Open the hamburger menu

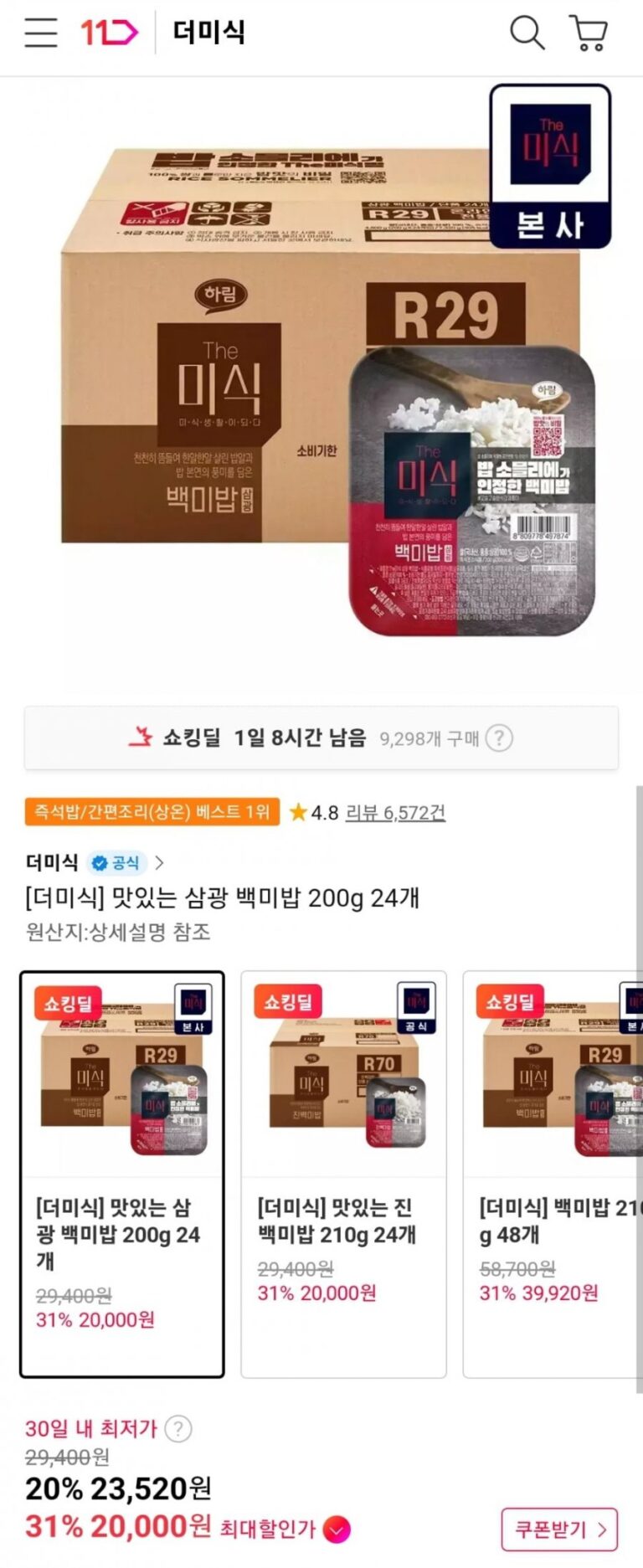pyautogui.click(x=41, y=33)
